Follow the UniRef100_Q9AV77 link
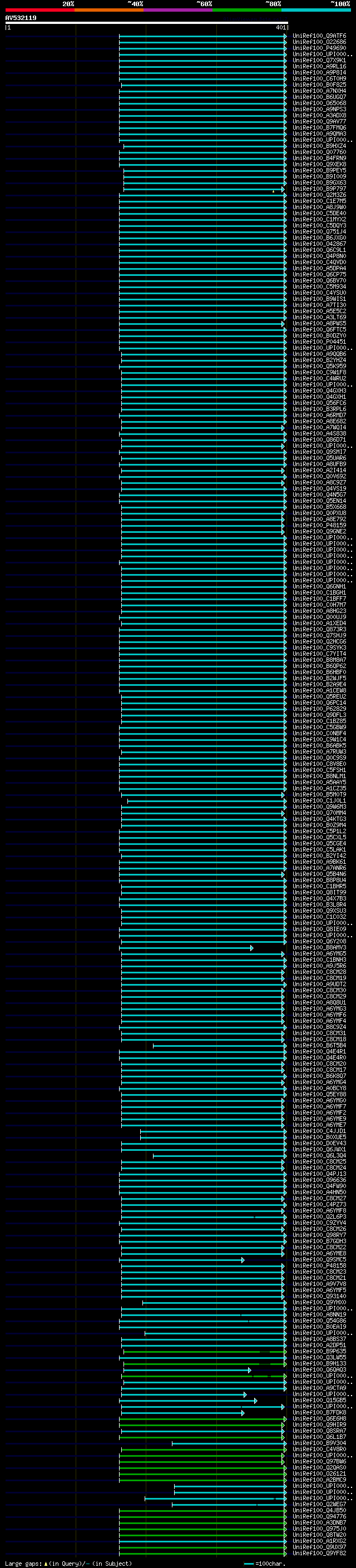Image resolution: width=356 pixels, height=1568 pixels. coord(319,122)
